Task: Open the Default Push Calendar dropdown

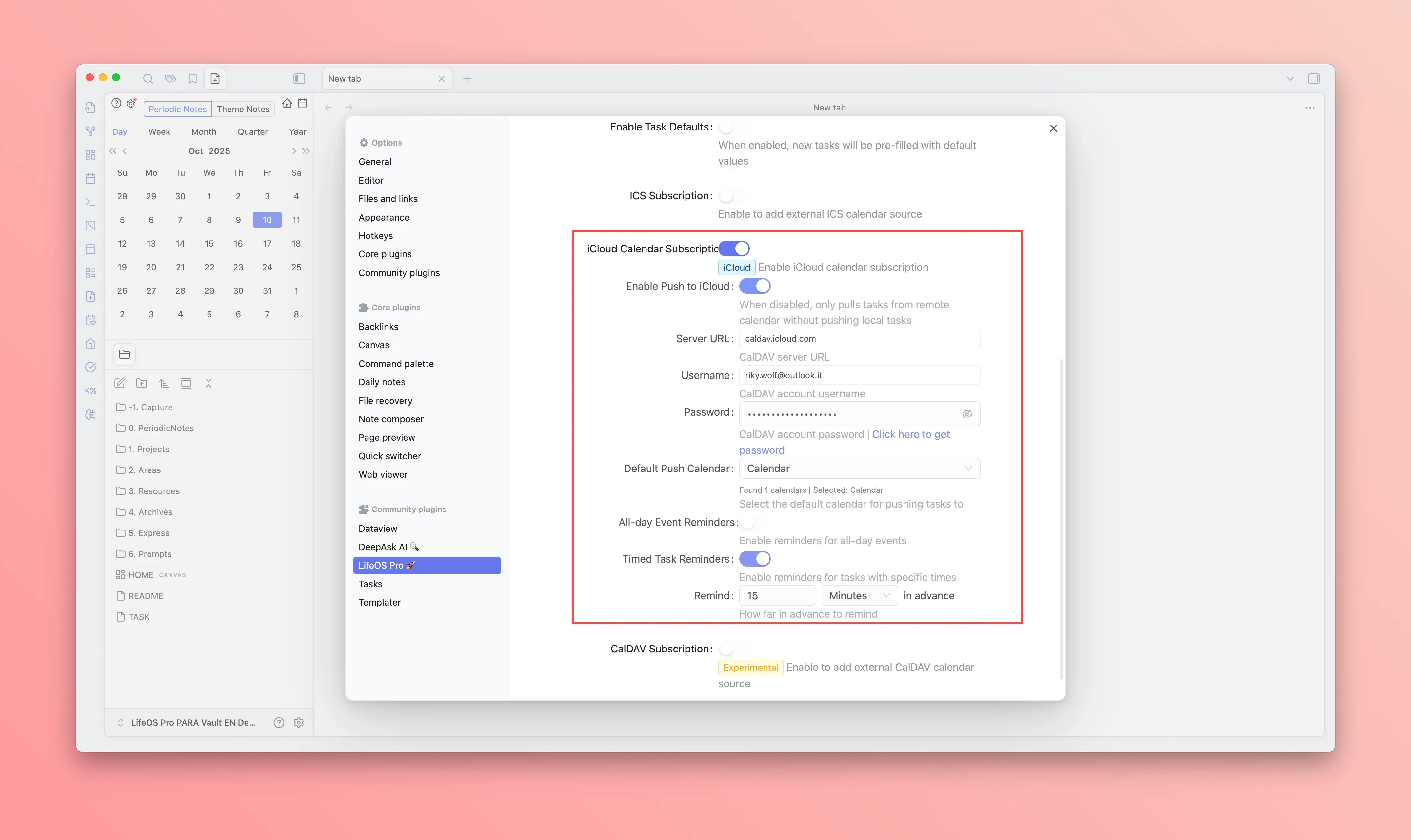Action: pos(859,468)
